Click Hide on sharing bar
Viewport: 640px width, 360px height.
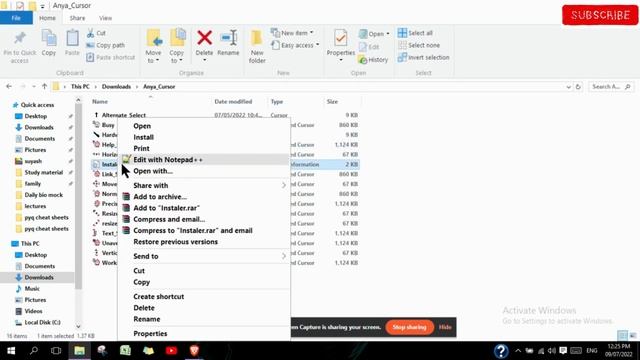[x=445, y=327]
